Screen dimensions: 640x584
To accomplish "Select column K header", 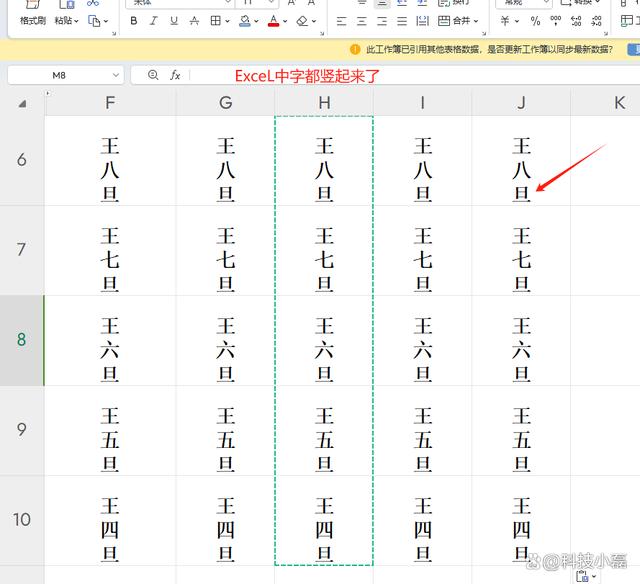I will [x=605, y=102].
